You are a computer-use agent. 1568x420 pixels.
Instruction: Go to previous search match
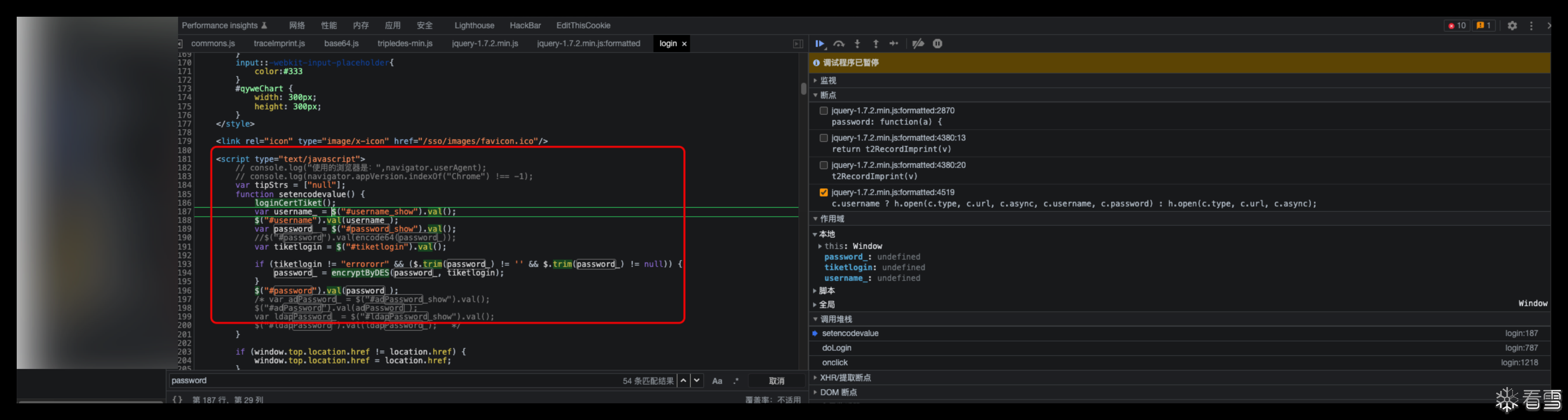[x=683, y=380]
